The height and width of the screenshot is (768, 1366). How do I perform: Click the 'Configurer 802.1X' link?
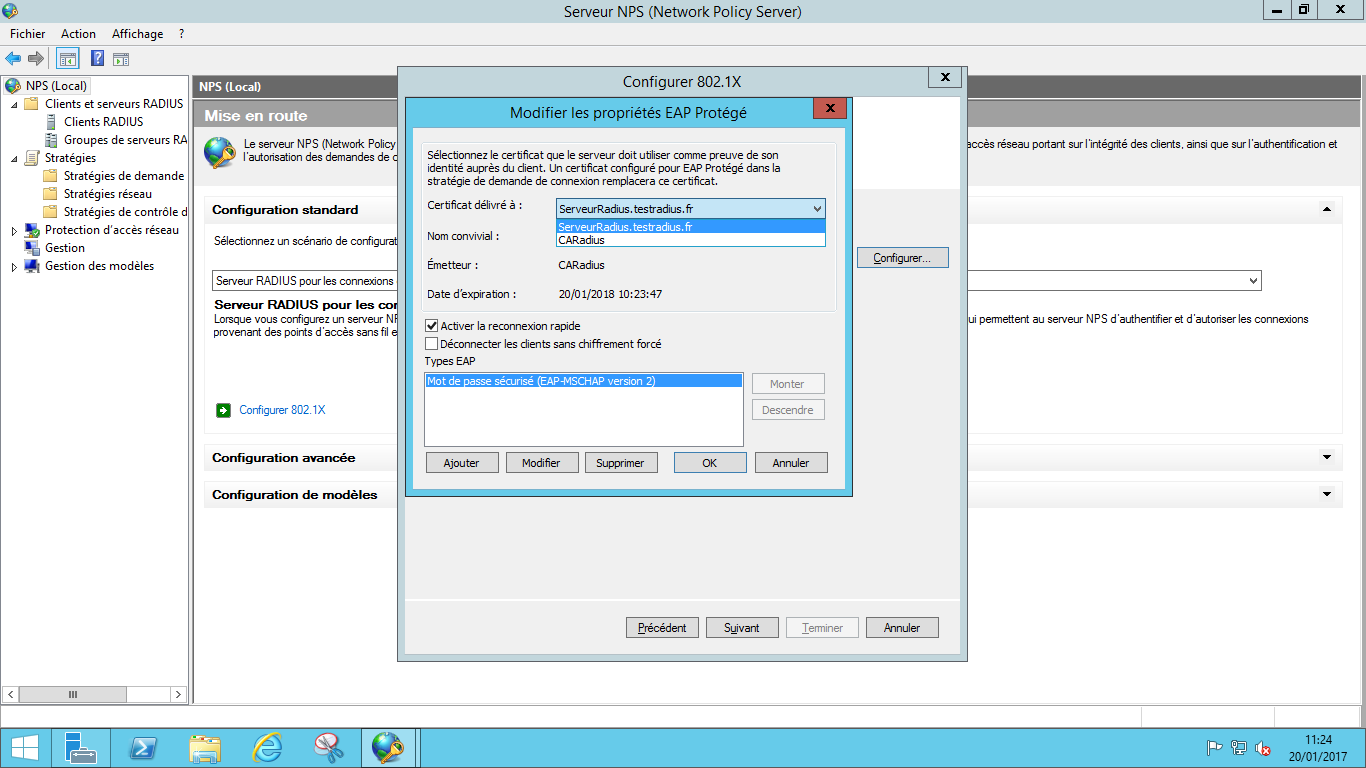tap(282, 410)
